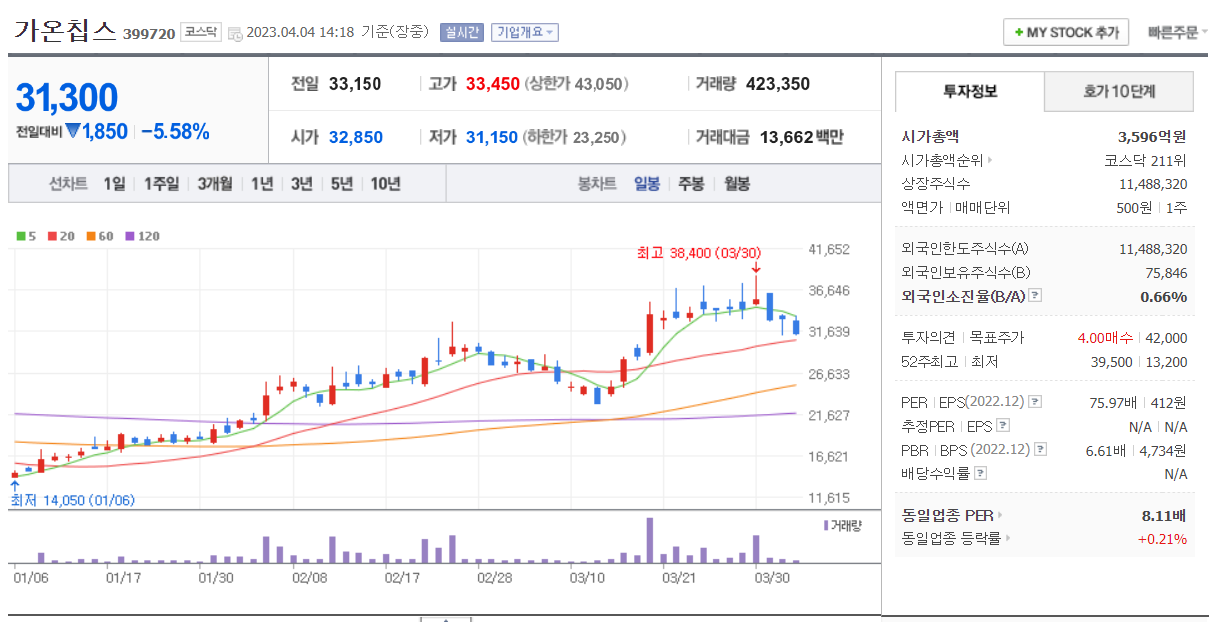The width and height of the screenshot is (1212, 622).
Task: Select the 1년 line chart period
Action: [262, 184]
